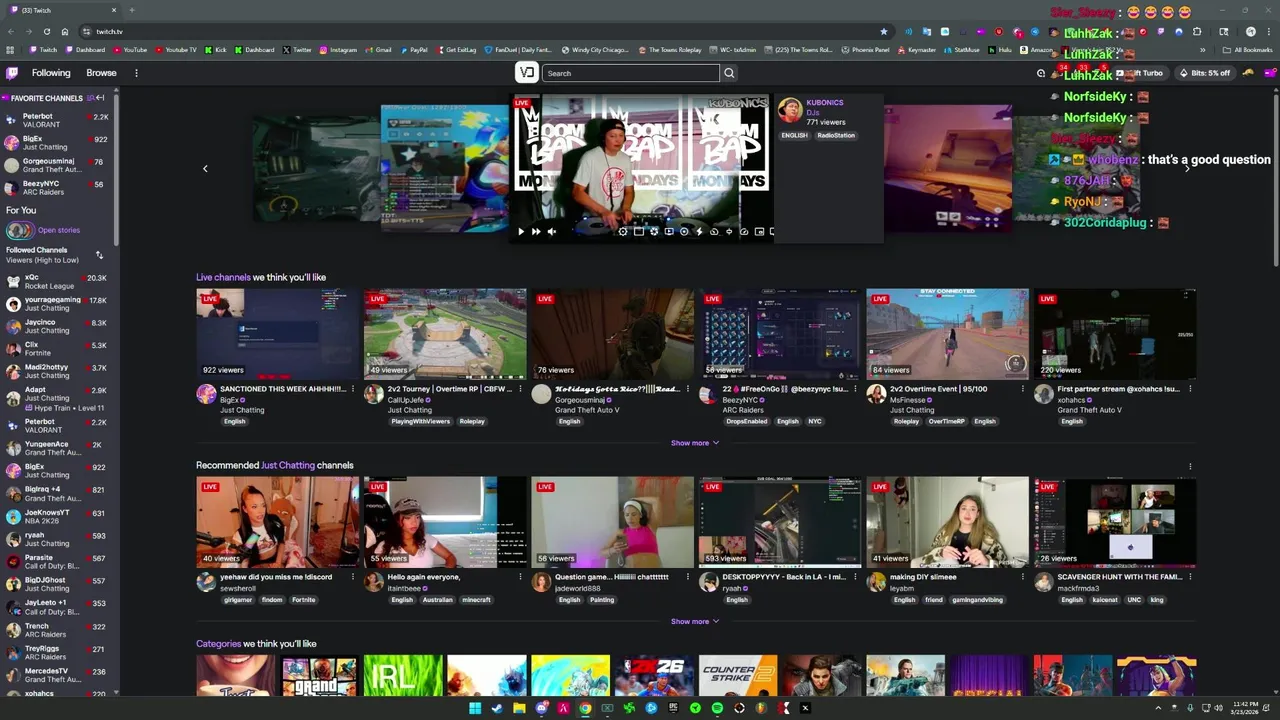Screen dimensions: 1280x720
Task: Expand Live channels with Show more
Action: tap(694, 443)
